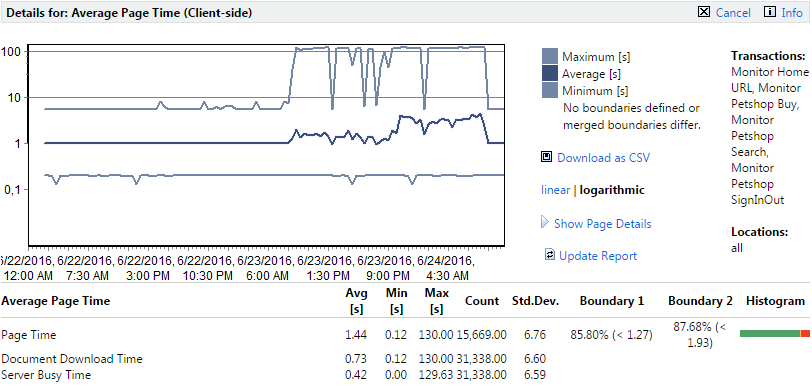
Task: Download chart data as CSV
Action: pos(603,158)
